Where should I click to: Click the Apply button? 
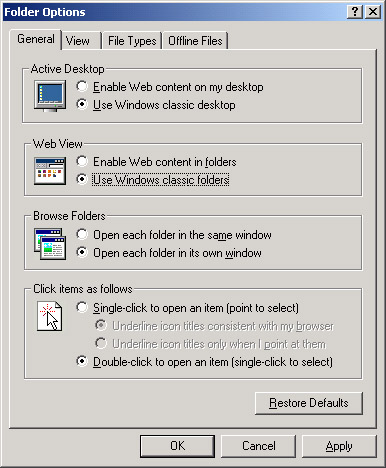point(339,446)
